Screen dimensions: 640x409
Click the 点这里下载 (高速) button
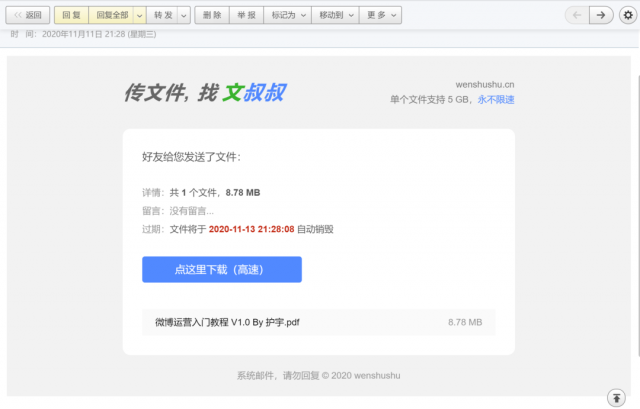click(222, 269)
